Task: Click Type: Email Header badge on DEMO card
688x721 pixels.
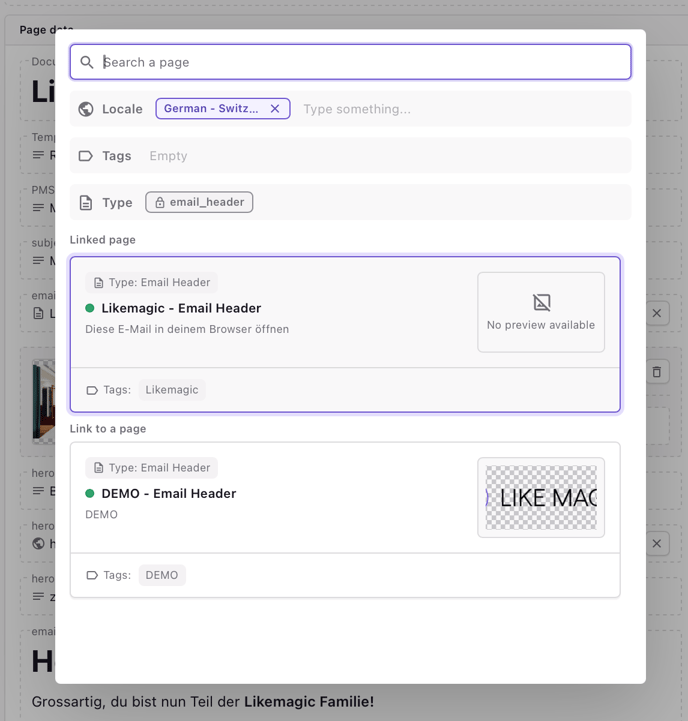Action: 152,468
